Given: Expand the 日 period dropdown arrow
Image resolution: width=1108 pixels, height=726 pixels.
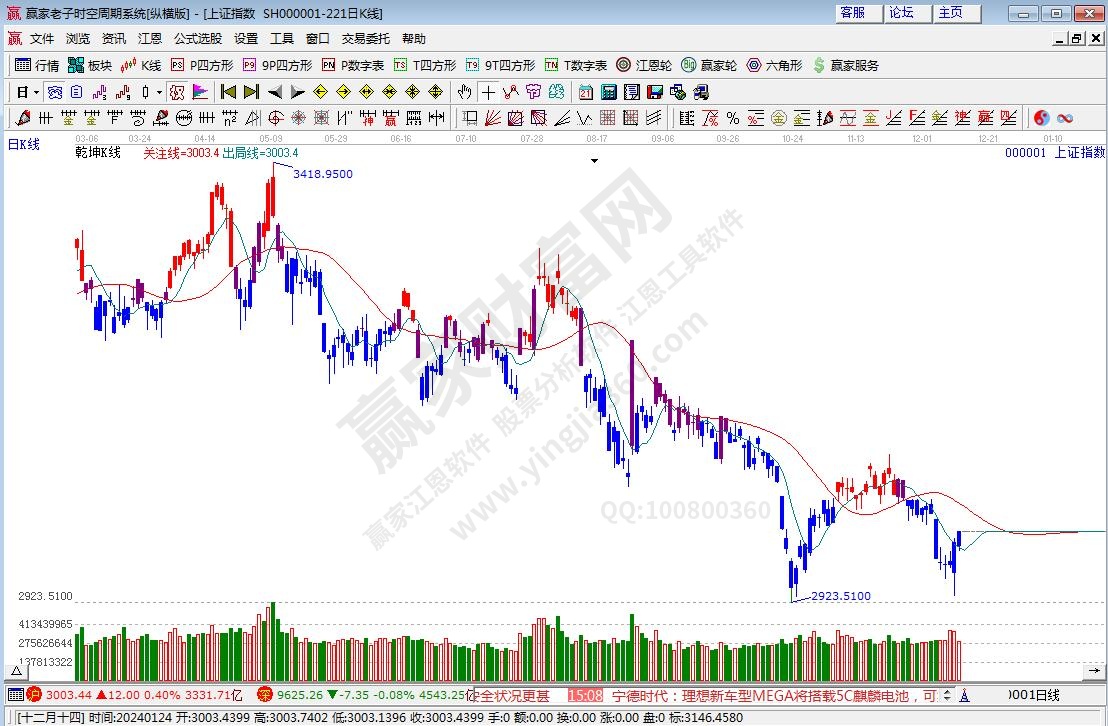Looking at the screenshot, I should (x=36, y=92).
